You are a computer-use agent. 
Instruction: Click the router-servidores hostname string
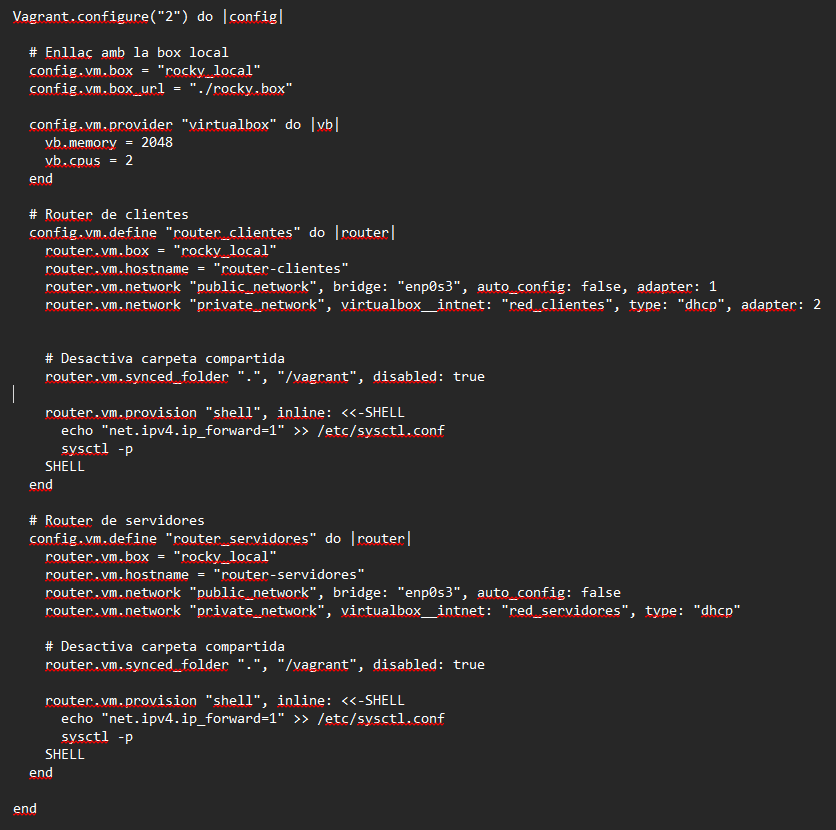point(289,575)
